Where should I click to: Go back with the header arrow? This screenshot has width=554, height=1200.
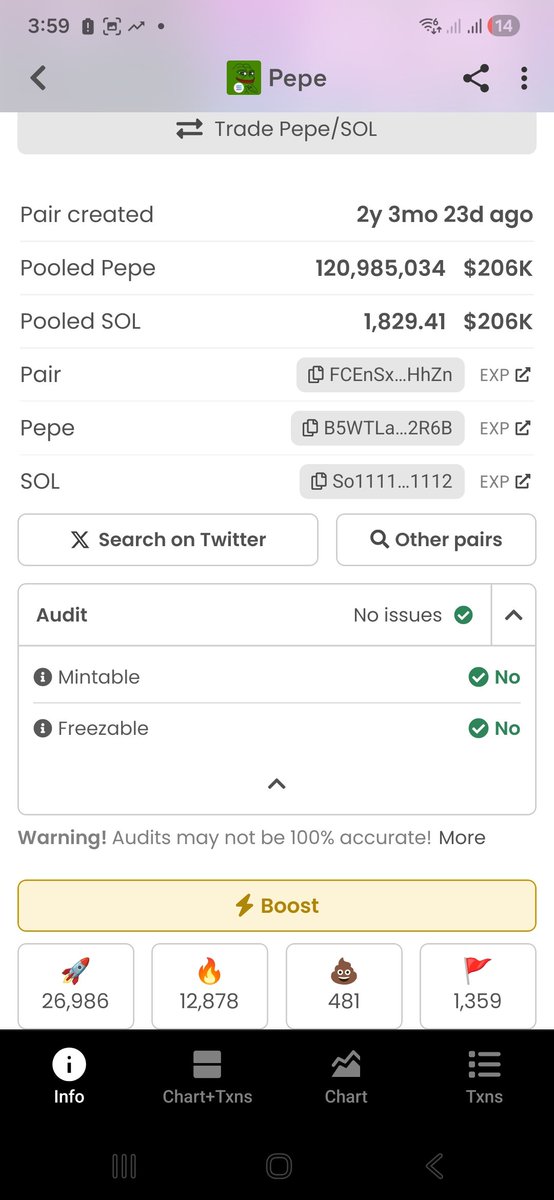[38, 78]
